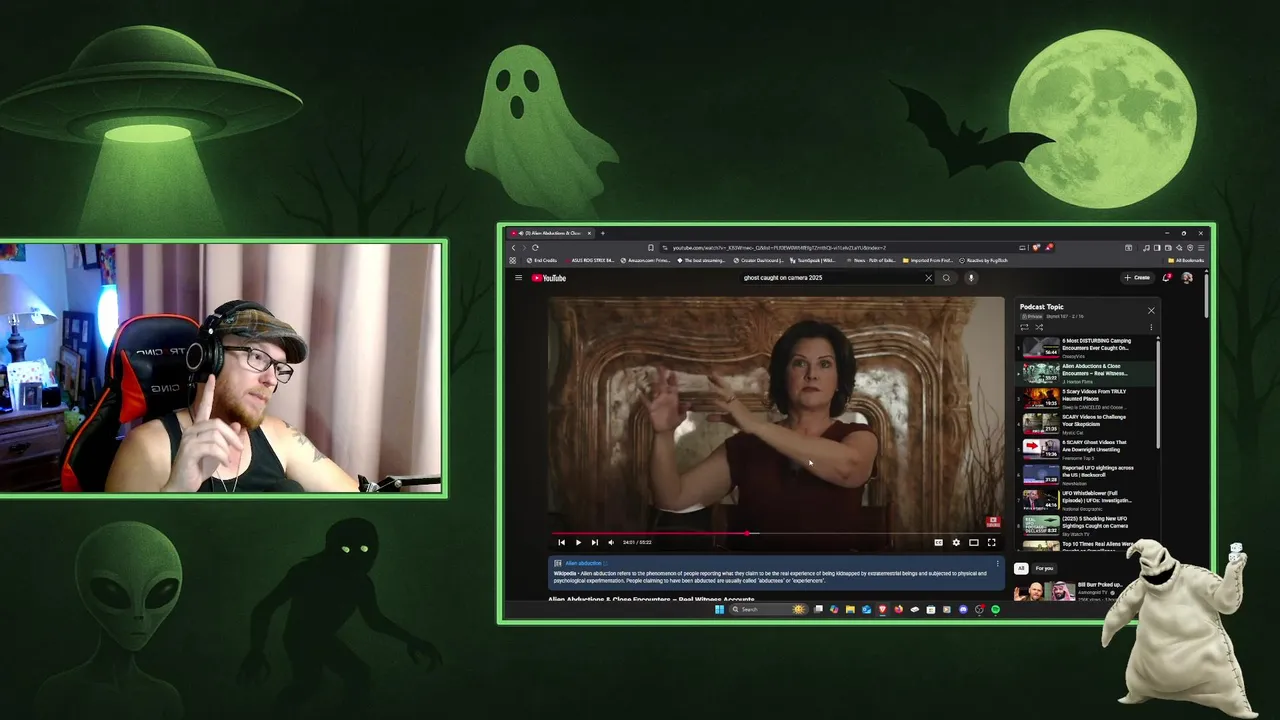Open the playlist three-dot options menu

click(1151, 327)
